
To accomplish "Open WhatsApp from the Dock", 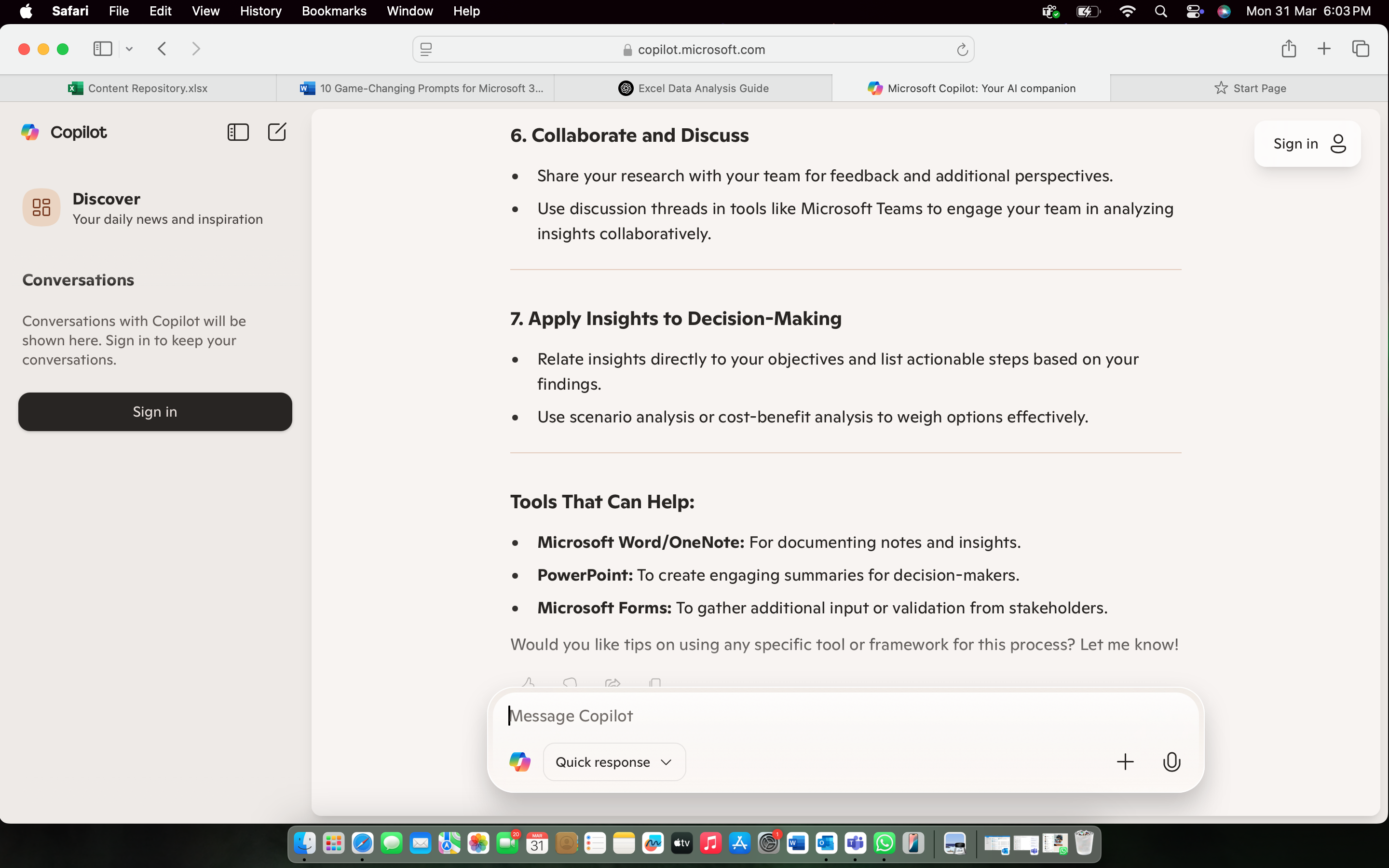I will coord(884,843).
